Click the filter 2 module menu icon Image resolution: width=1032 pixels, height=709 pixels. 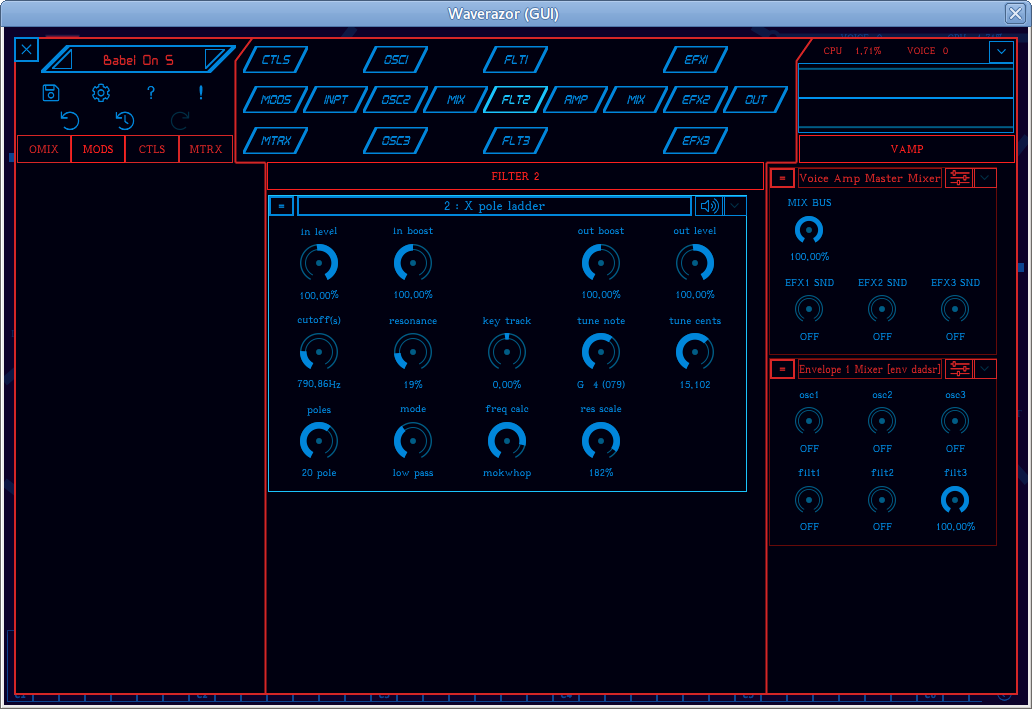282,206
